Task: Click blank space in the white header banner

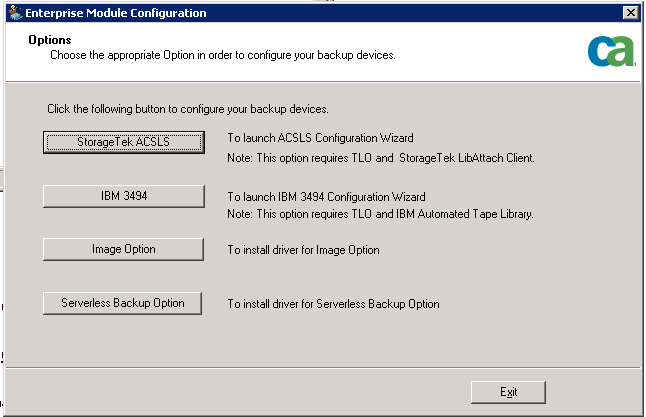Action: pyautogui.click(x=480, y=50)
